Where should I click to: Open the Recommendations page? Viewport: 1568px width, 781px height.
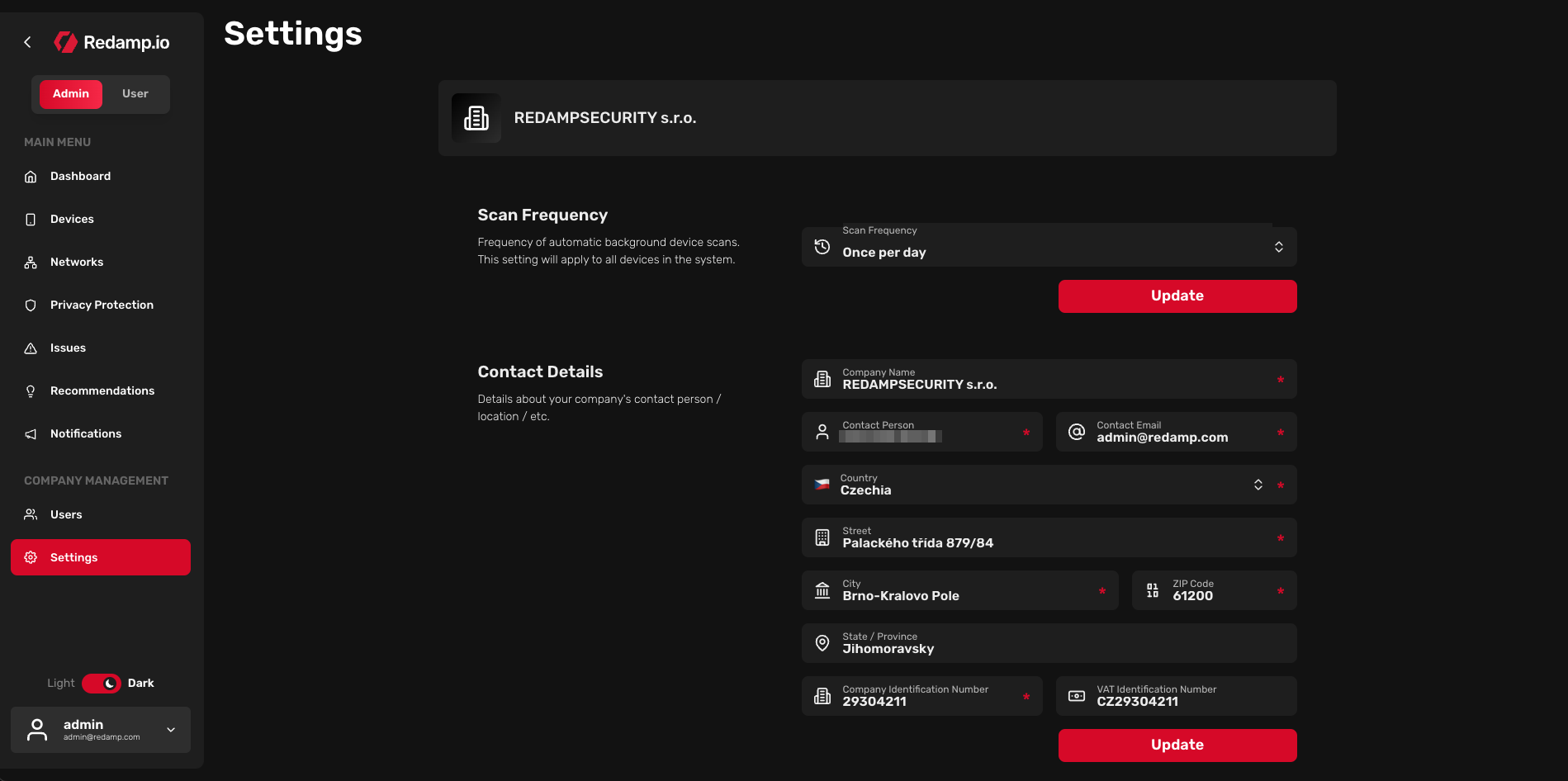101,391
